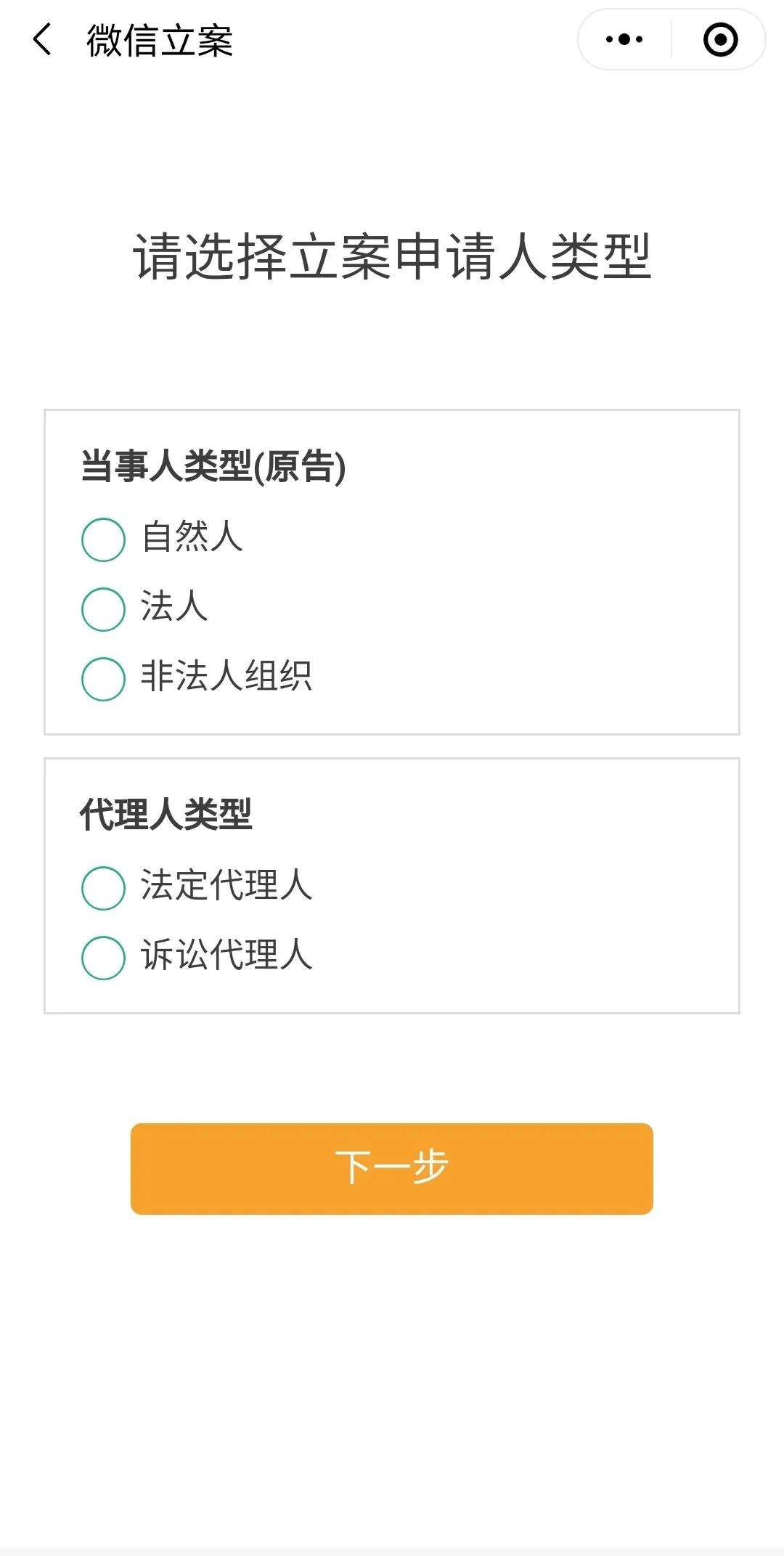
Task: Click the 当事人类型(原告) section header
Action: pyautogui.click(x=213, y=467)
